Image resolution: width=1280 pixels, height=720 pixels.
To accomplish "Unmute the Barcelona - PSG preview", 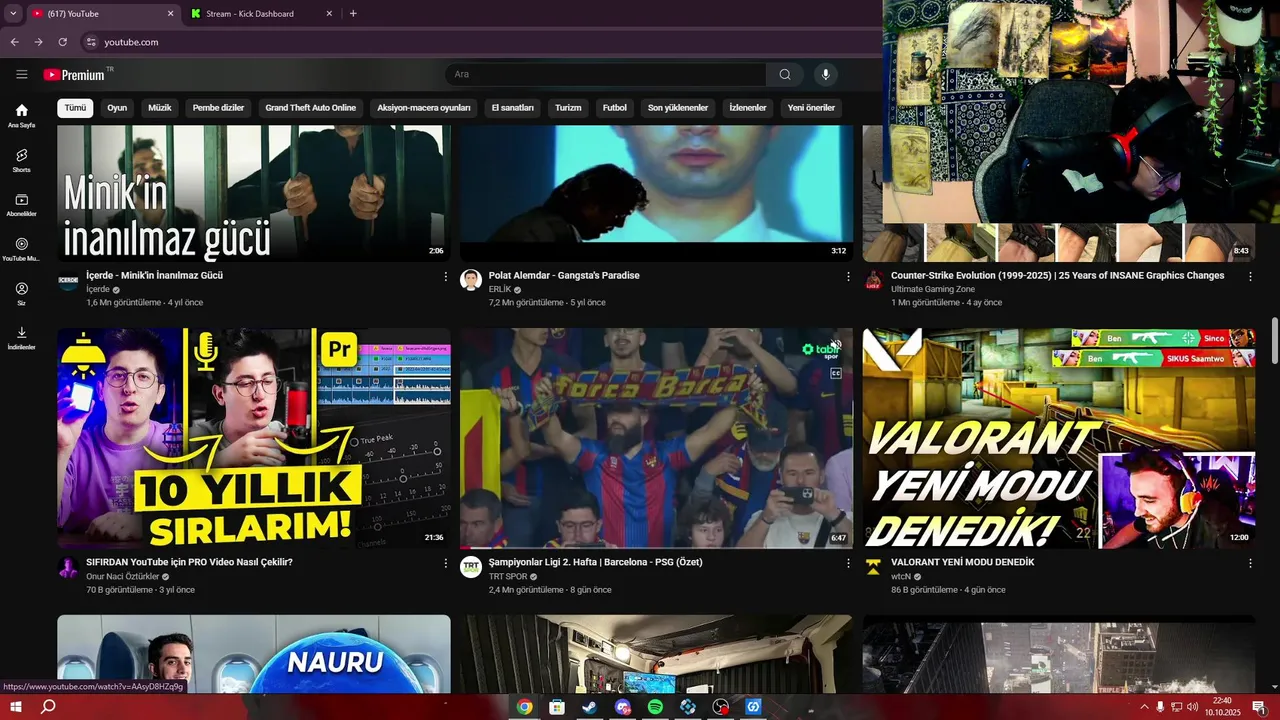I will pyautogui.click(x=836, y=346).
